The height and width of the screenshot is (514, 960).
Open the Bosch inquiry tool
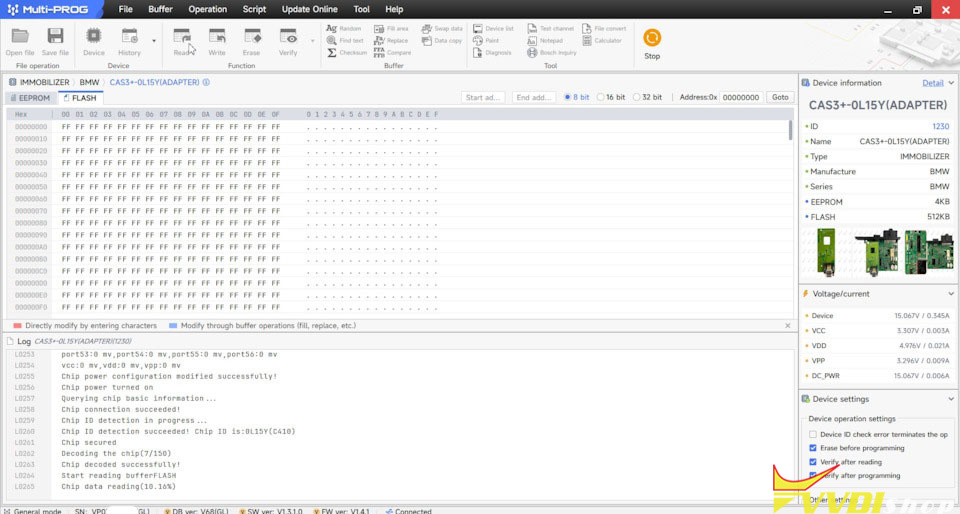[x=550, y=53]
